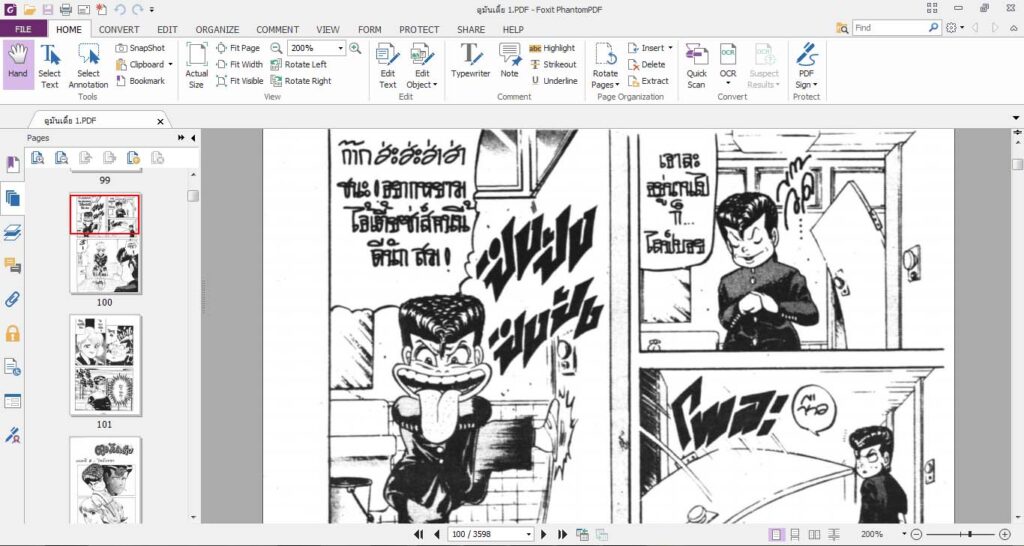1024x546 pixels.
Task: Expand the Rotate Pages dropdown
Action: pos(617,85)
